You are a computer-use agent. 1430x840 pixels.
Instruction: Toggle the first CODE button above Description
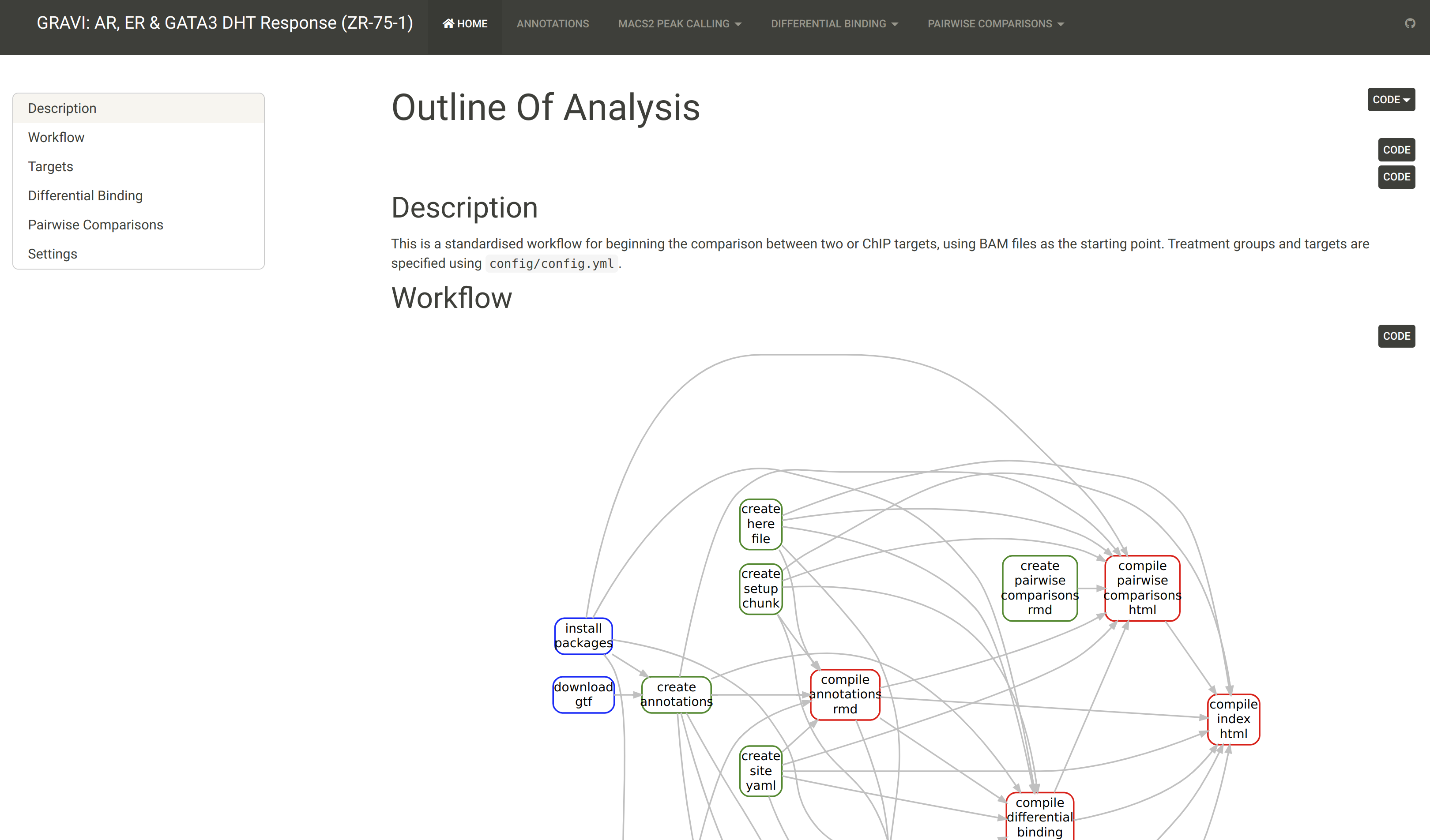[1396, 150]
